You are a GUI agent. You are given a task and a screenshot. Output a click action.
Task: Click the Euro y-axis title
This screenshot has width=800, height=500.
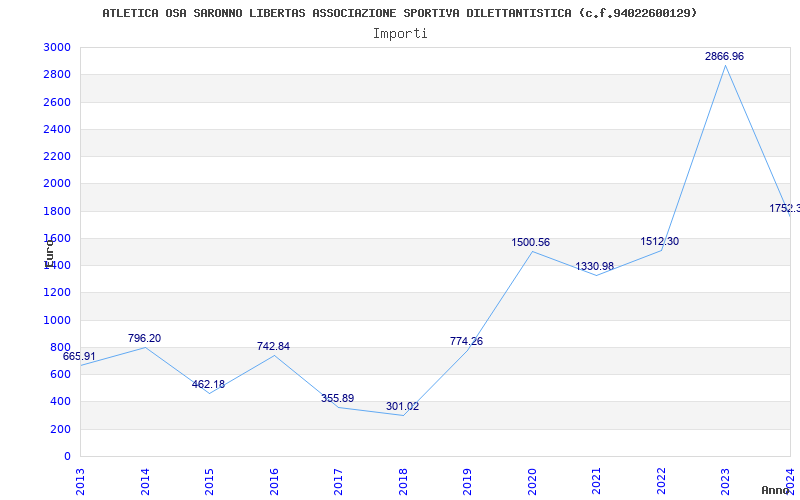(x=48, y=251)
